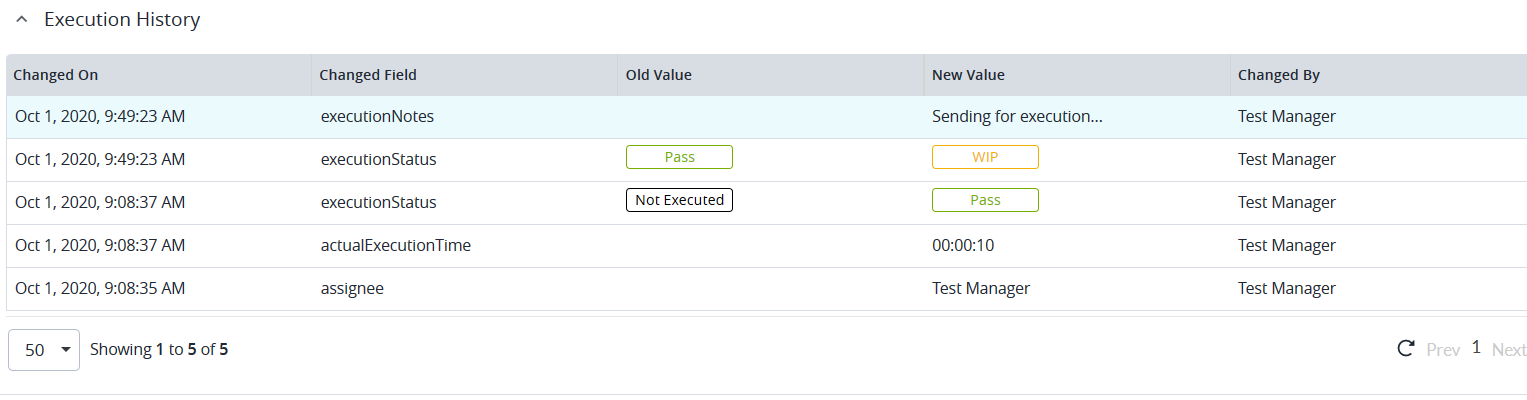Screen dimensions: 1527x400
Task: Collapse the Execution History section chevron
Action: pyautogui.click(x=22, y=20)
